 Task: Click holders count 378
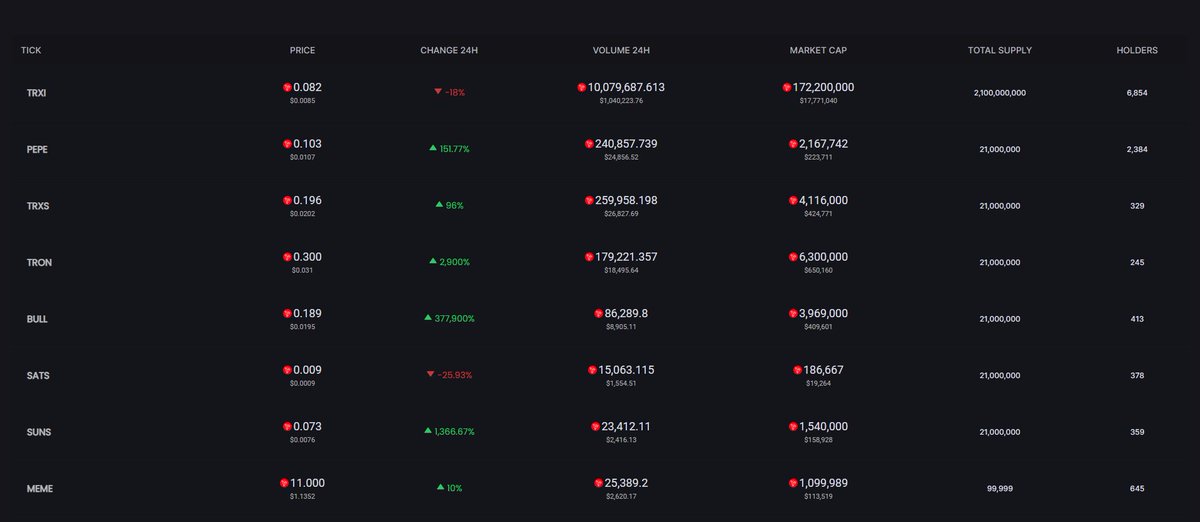click(x=1137, y=375)
